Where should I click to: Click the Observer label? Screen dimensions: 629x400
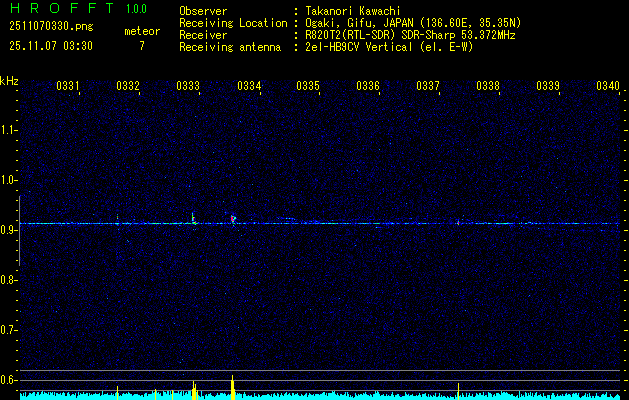pyautogui.click(x=203, y=11)
